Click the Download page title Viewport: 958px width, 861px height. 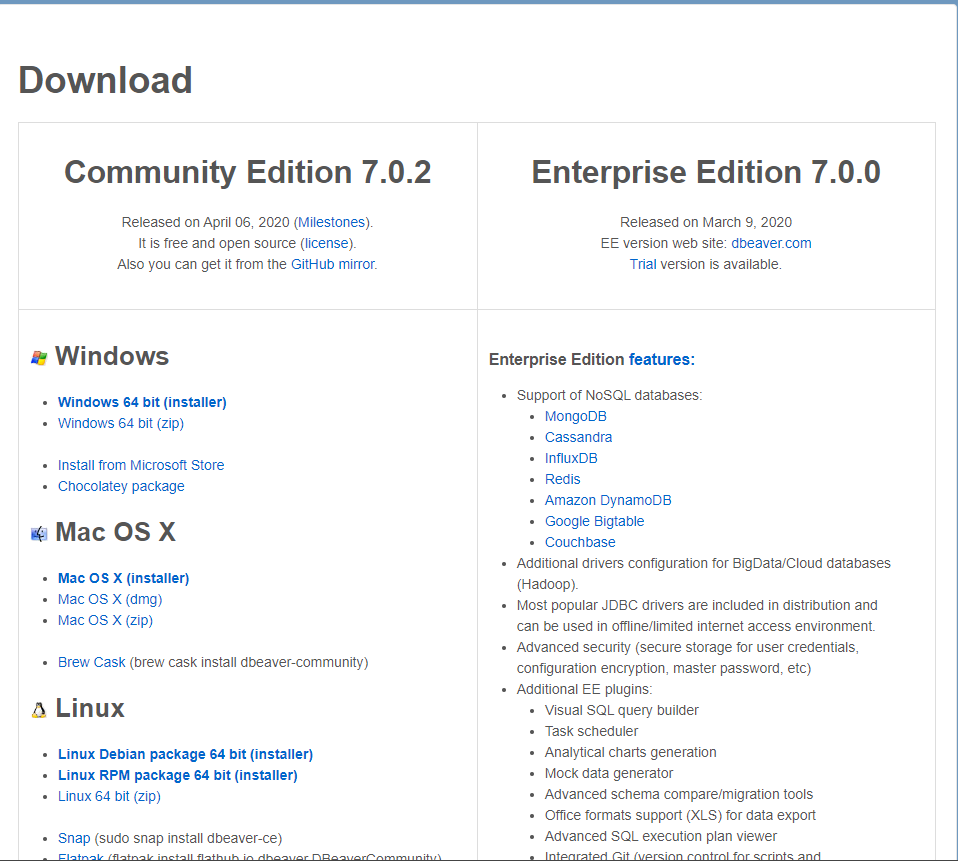105,80
